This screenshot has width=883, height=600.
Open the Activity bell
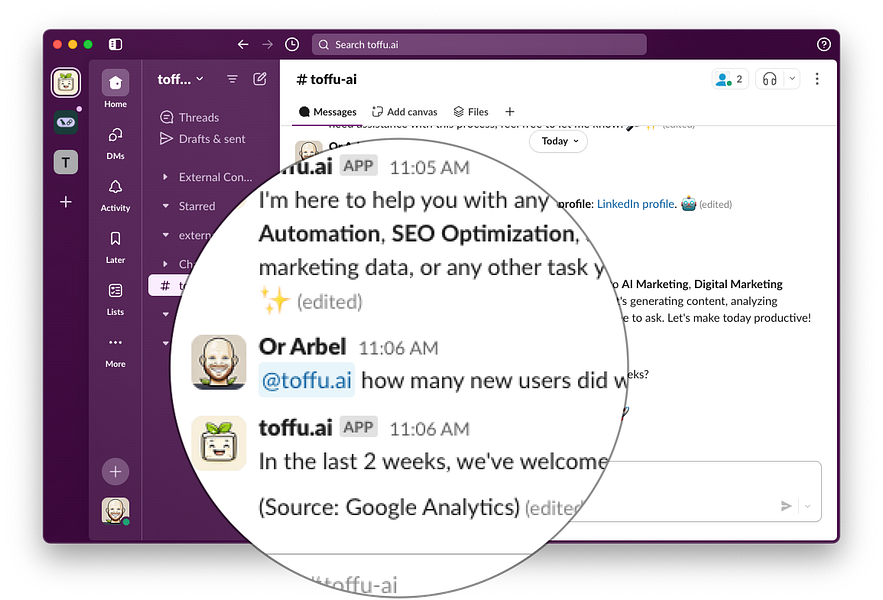[115, 195]
